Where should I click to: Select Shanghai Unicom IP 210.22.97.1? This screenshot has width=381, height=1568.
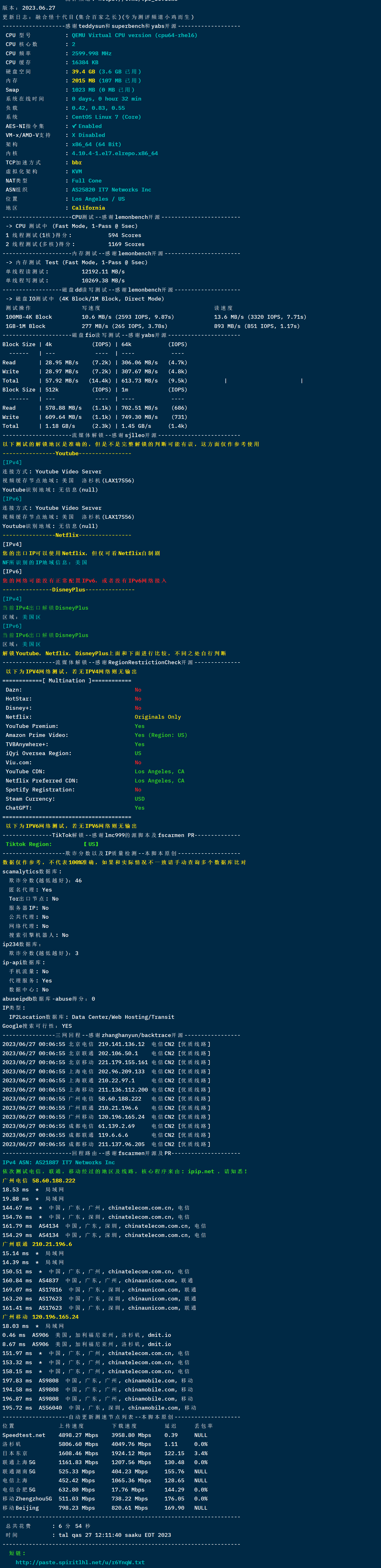point(117,1080)
